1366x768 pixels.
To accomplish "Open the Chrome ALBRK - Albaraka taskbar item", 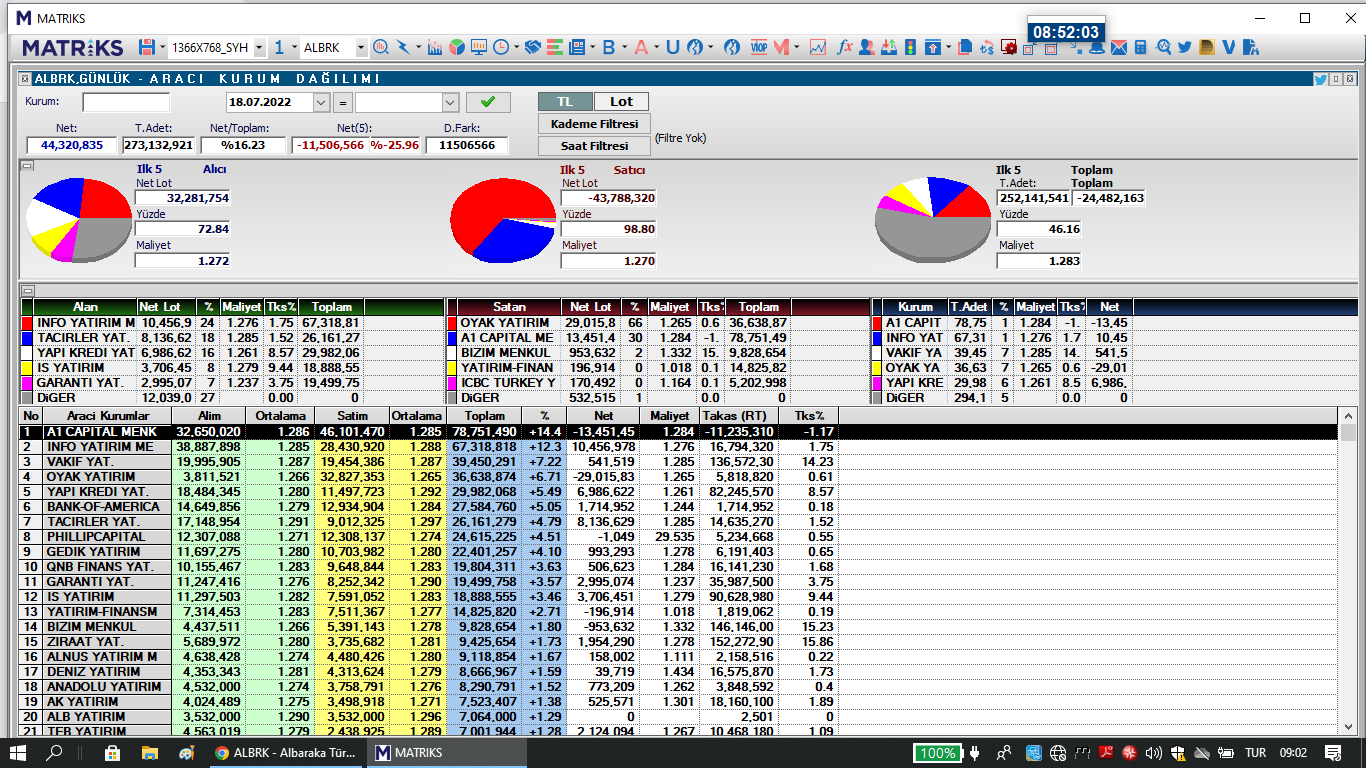I will 287,753.
